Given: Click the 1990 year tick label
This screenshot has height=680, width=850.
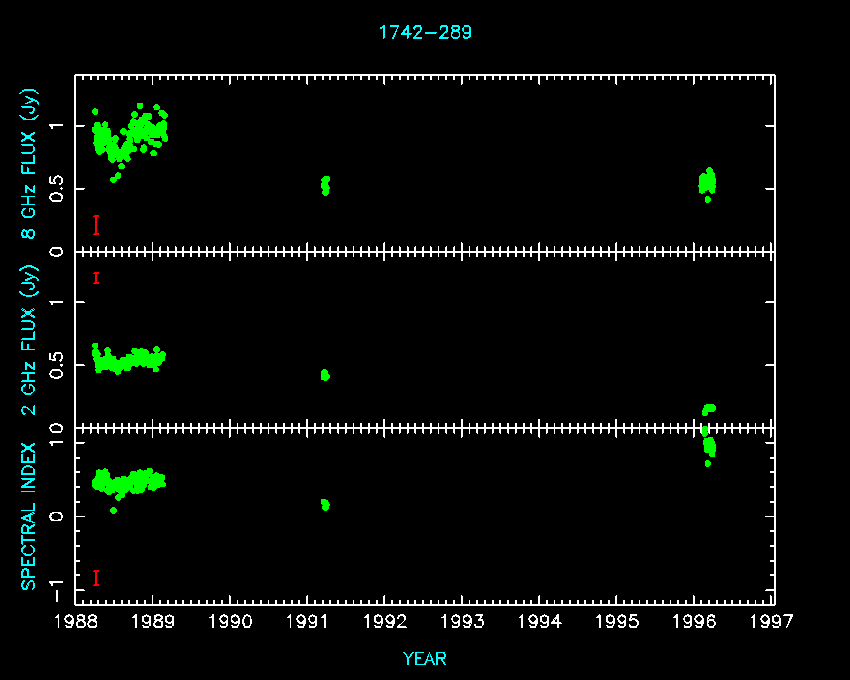Looking at the screenshot, I should (230, 622).
